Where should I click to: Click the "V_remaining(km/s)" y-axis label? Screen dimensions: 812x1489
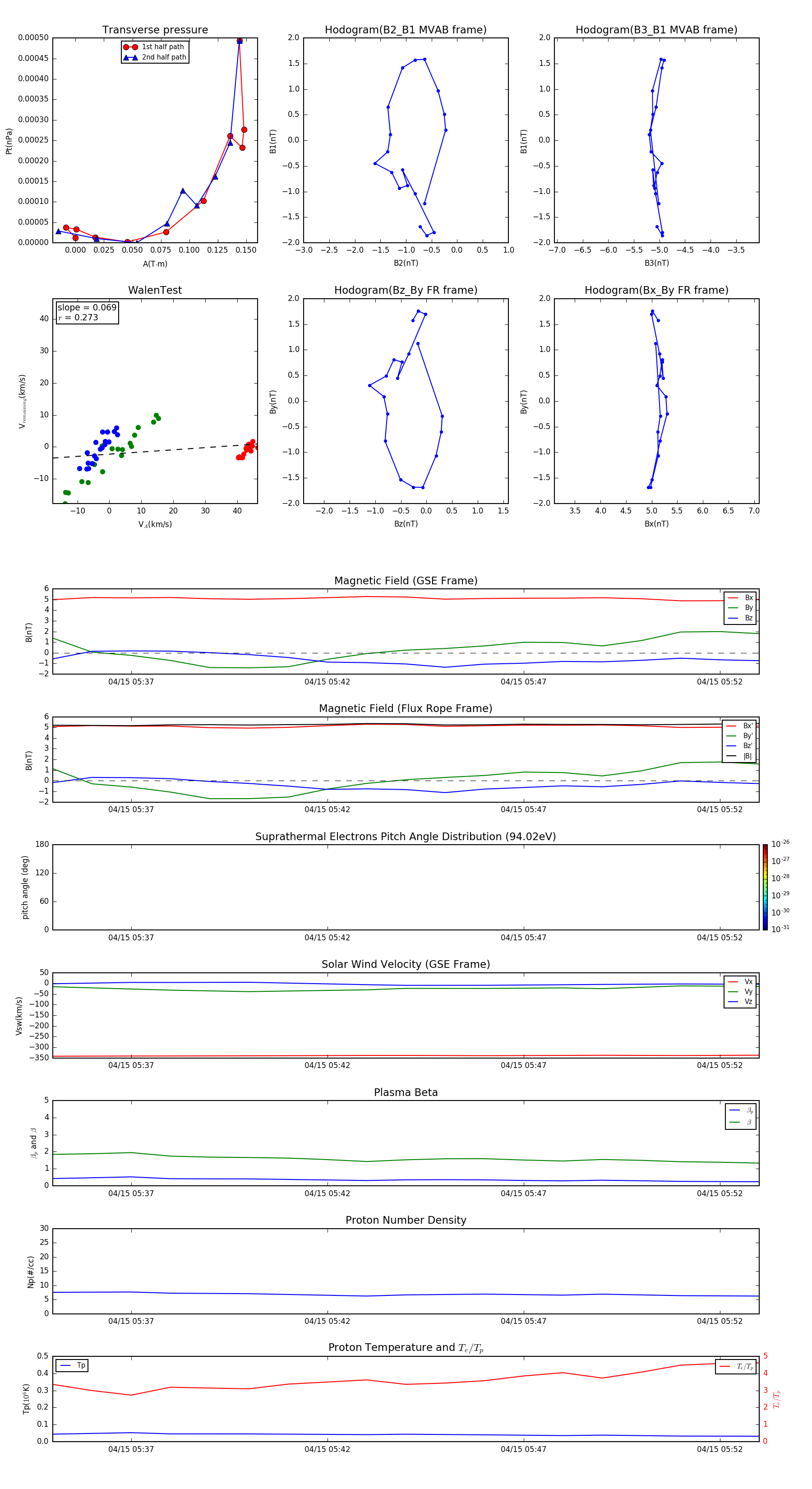tap(22, 401)
